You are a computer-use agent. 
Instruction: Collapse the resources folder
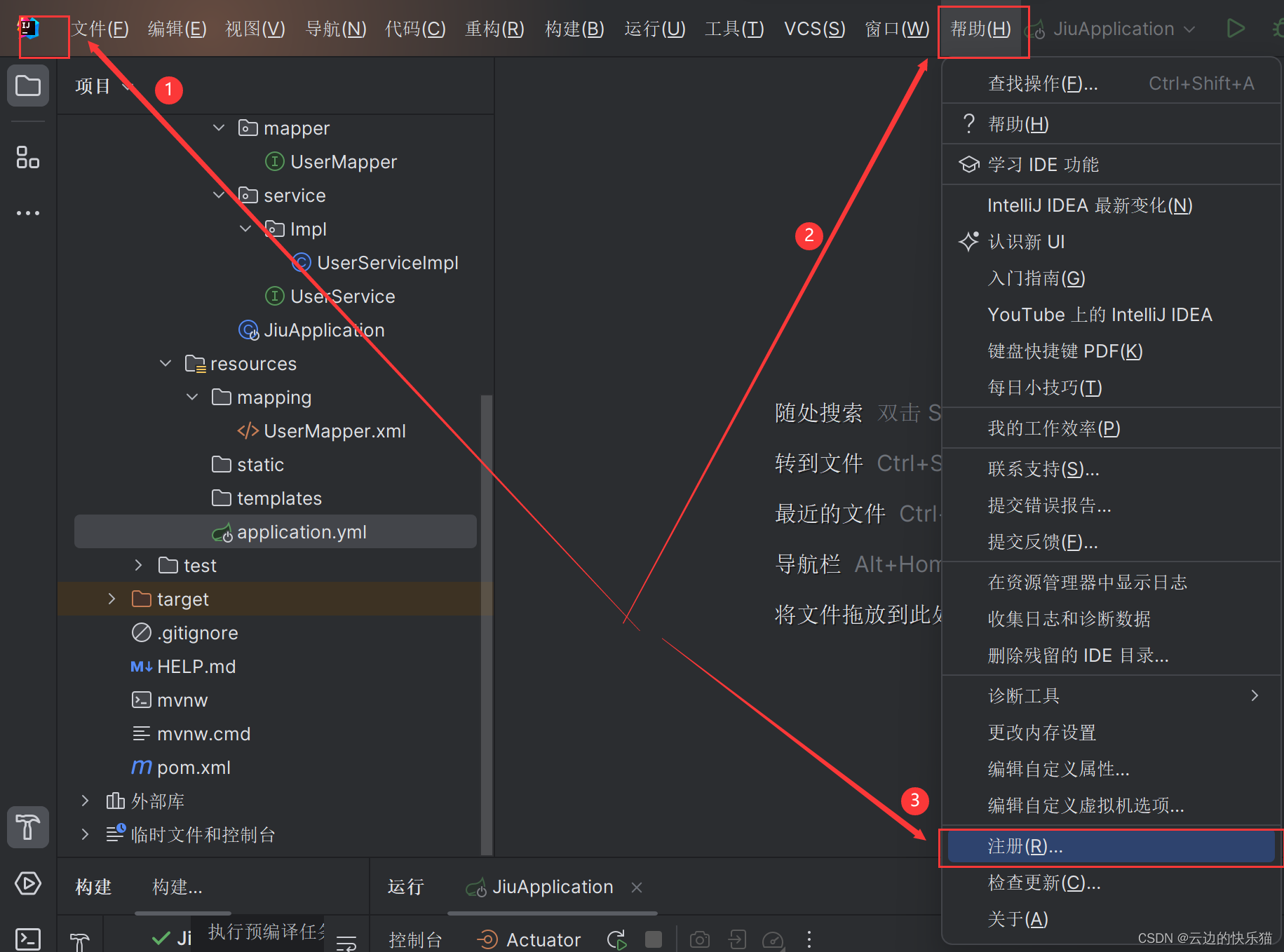coord(166,363)
